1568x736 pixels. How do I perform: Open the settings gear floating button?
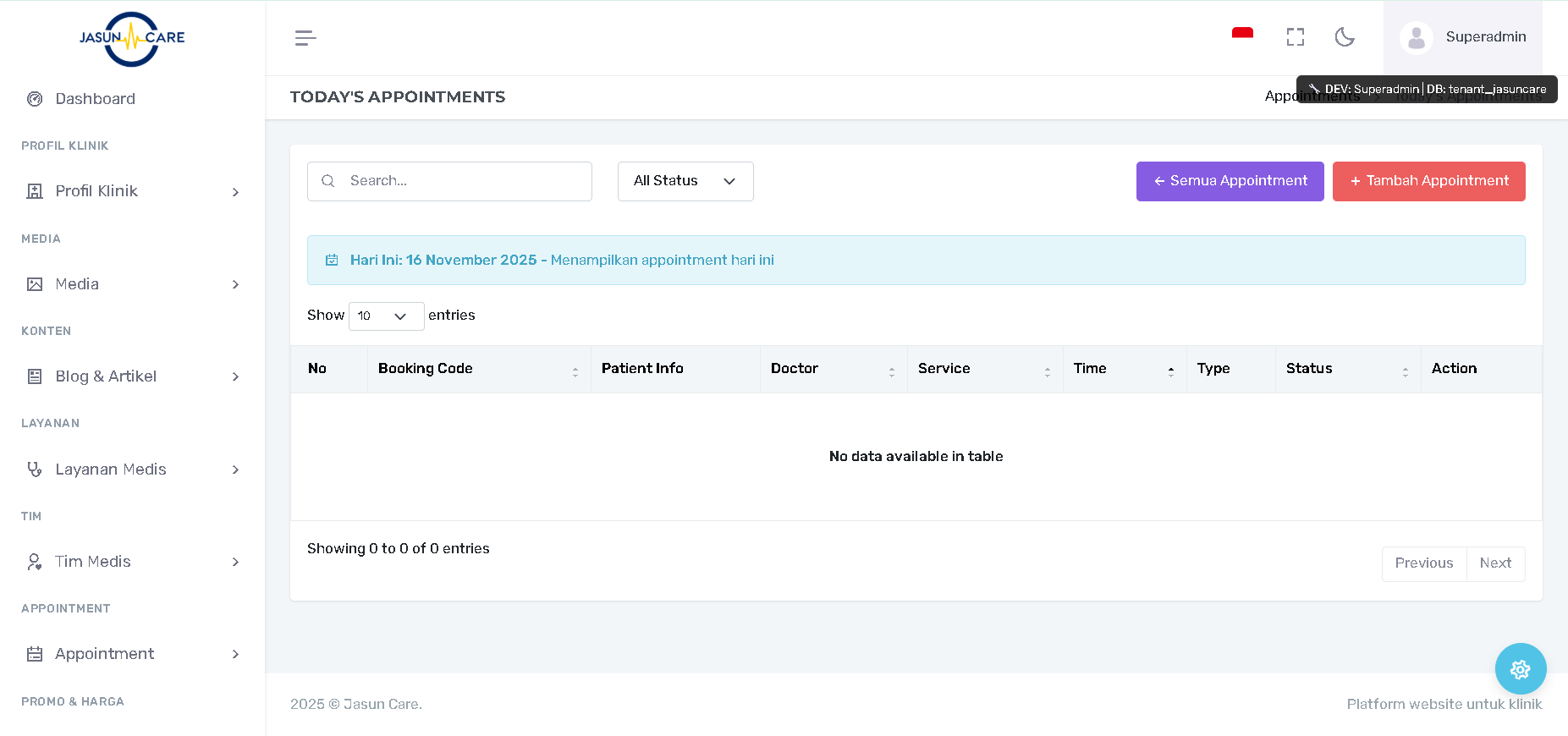(1520, 669)
